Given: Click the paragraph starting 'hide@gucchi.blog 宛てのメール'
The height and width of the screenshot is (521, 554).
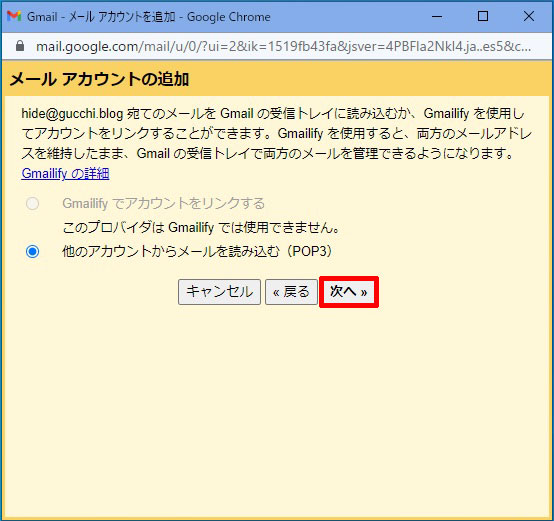Looking at the screenshot, I should tap(277, 134).
